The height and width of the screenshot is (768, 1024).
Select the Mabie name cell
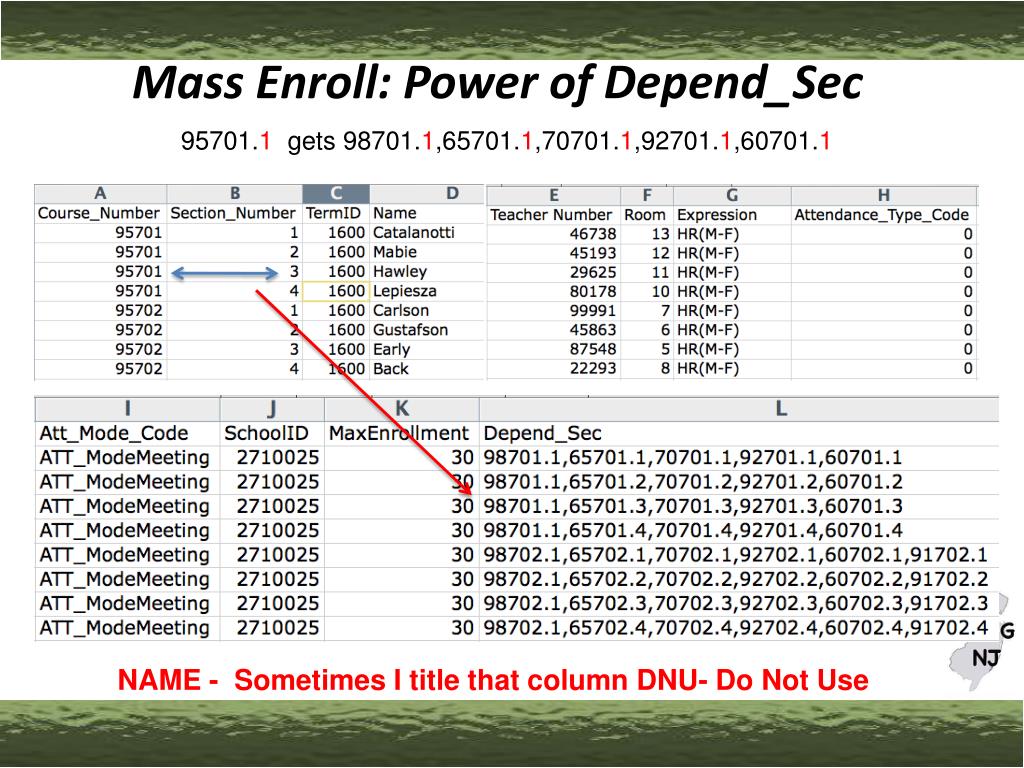(427, 252)
